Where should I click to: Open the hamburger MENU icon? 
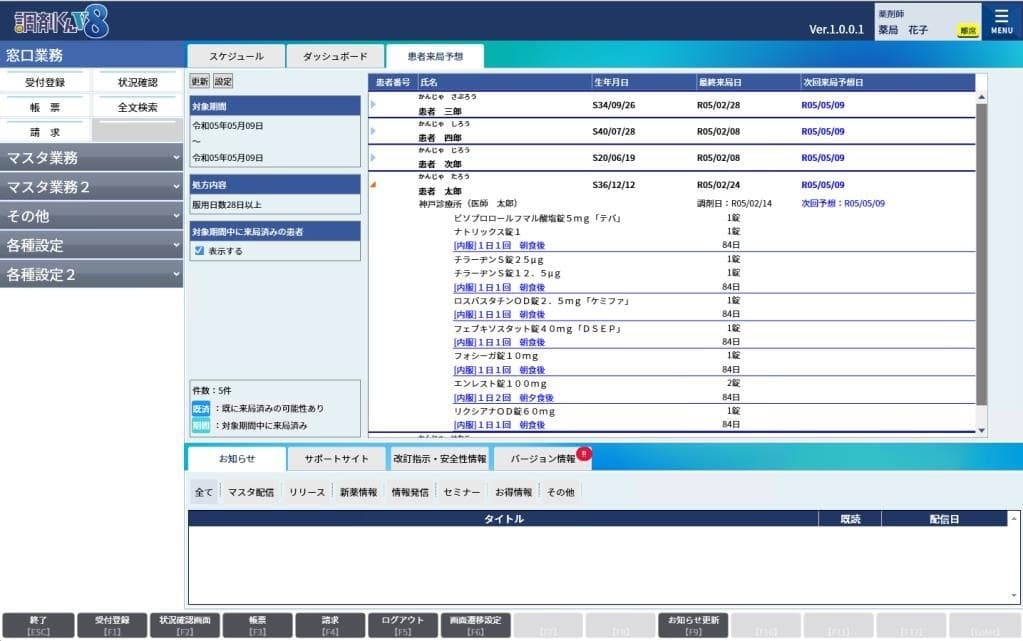(x=1001, y=20)
